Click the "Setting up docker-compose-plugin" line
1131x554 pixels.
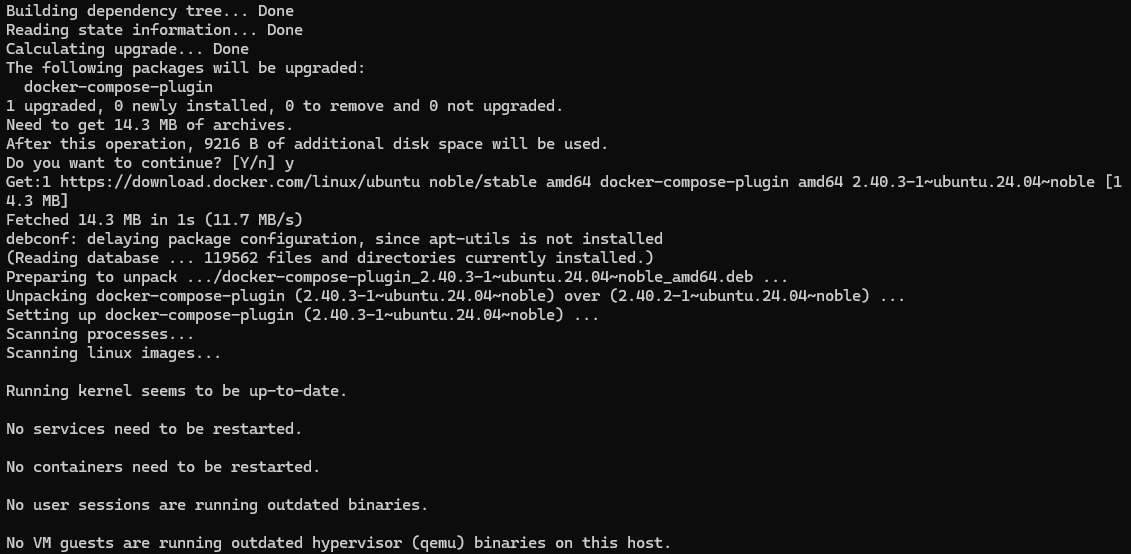coord(302,315)
